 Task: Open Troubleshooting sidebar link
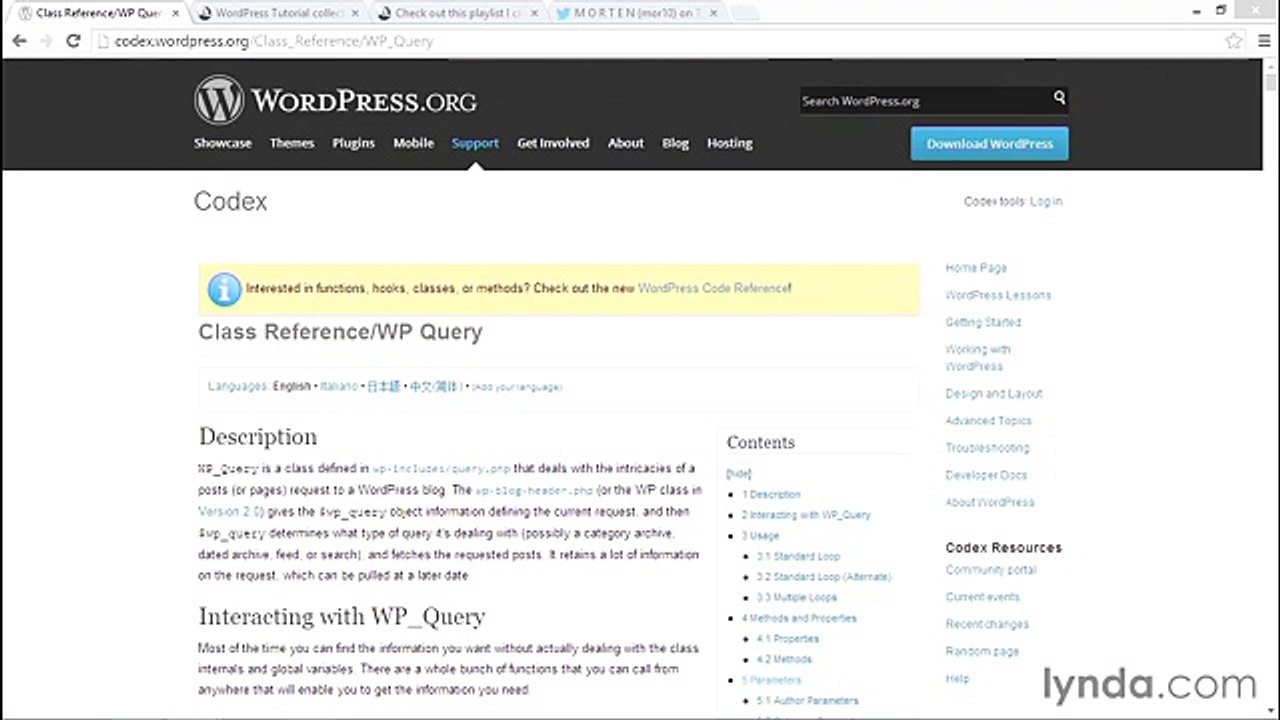[987, 448]
